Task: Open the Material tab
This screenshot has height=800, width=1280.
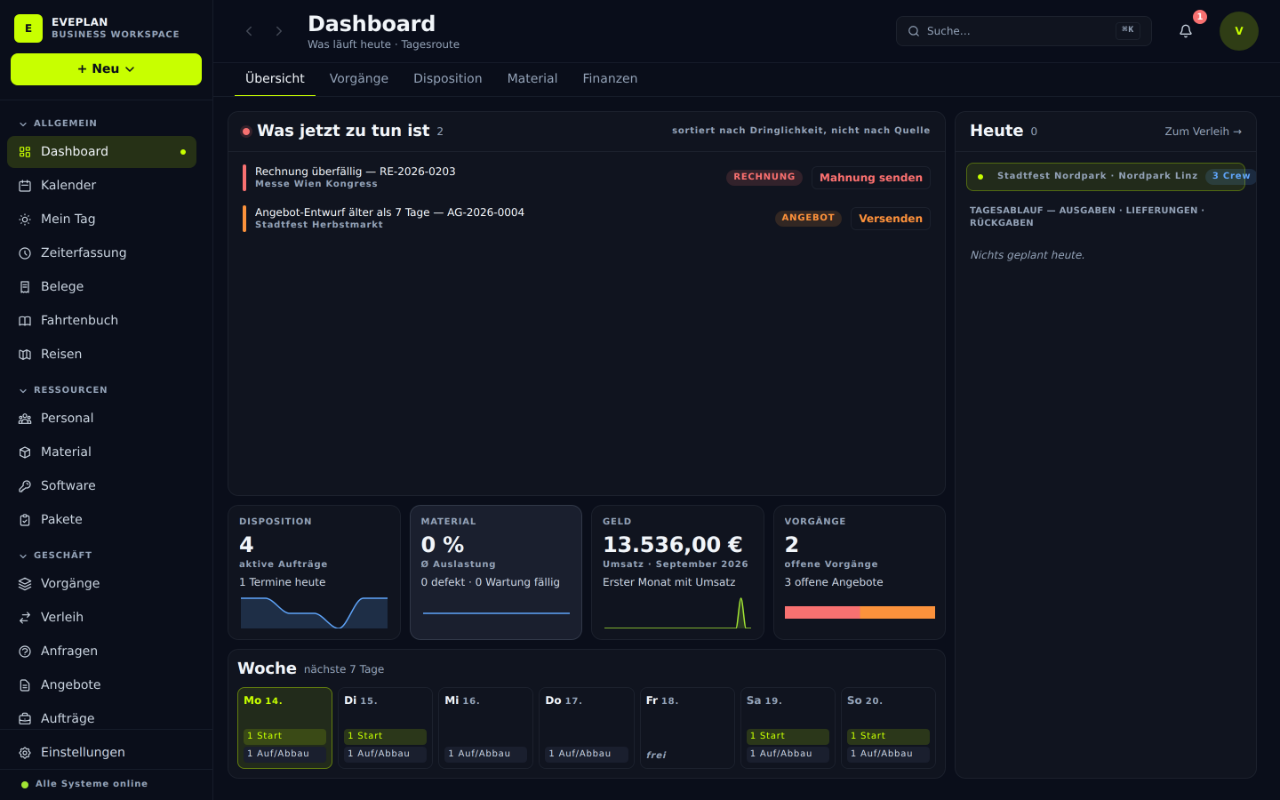Action: 532,78
